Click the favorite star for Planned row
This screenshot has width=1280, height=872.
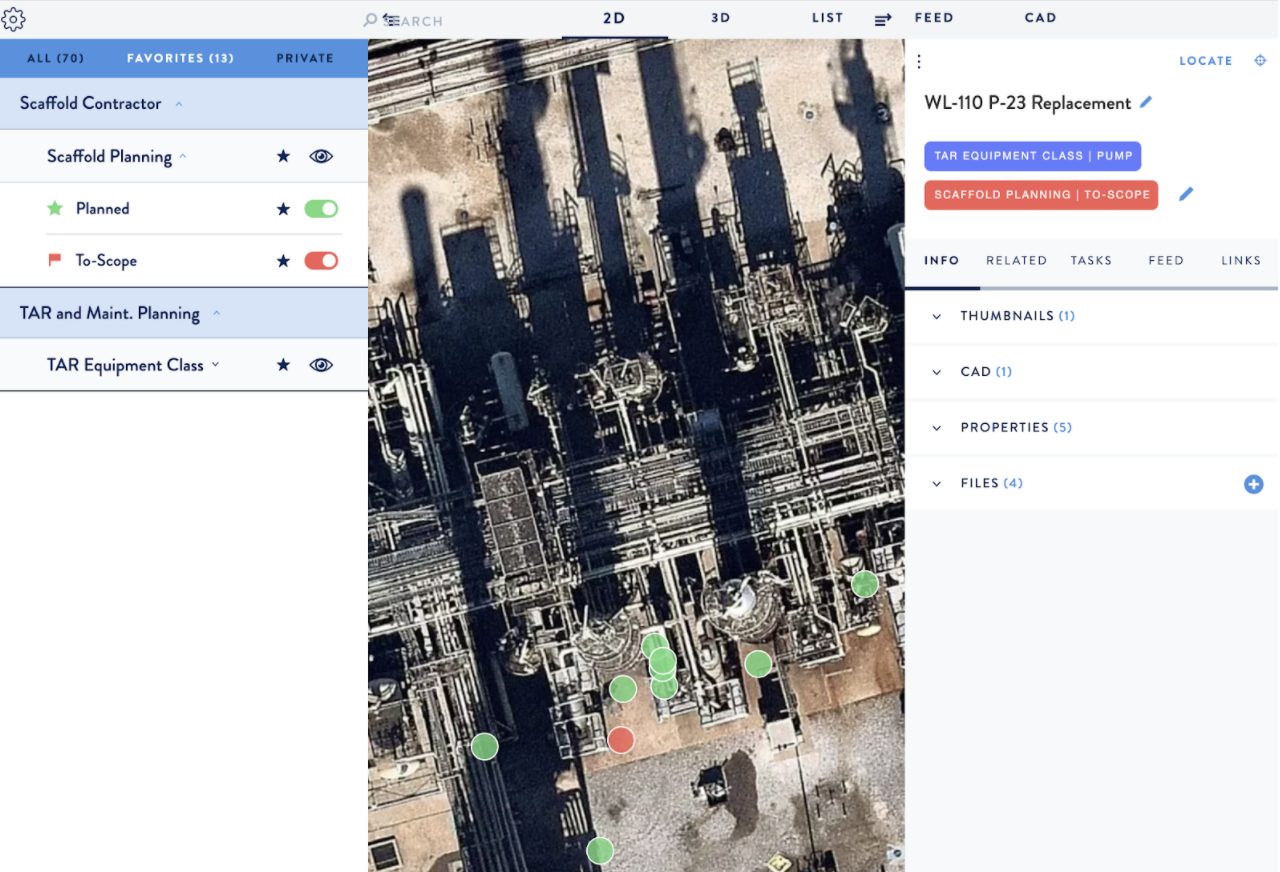tap(283, 209)
